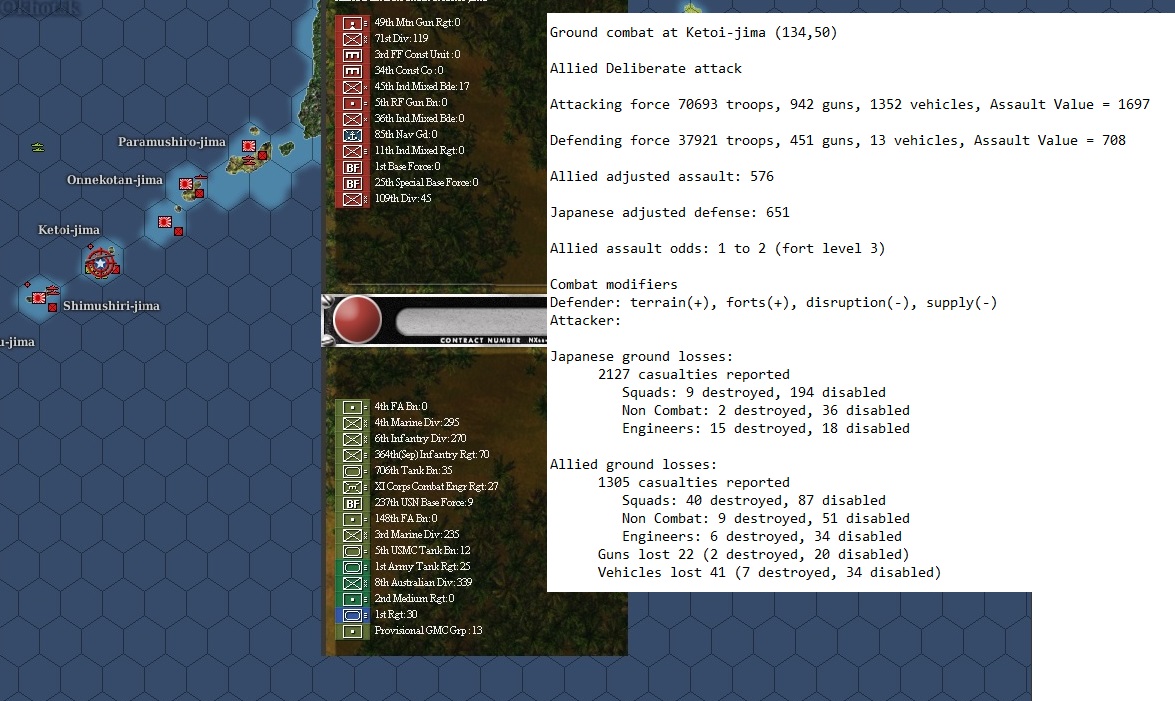1175x701 pixels.
Task: Select the 148th FA Bn icon
Action: (352, 520)
